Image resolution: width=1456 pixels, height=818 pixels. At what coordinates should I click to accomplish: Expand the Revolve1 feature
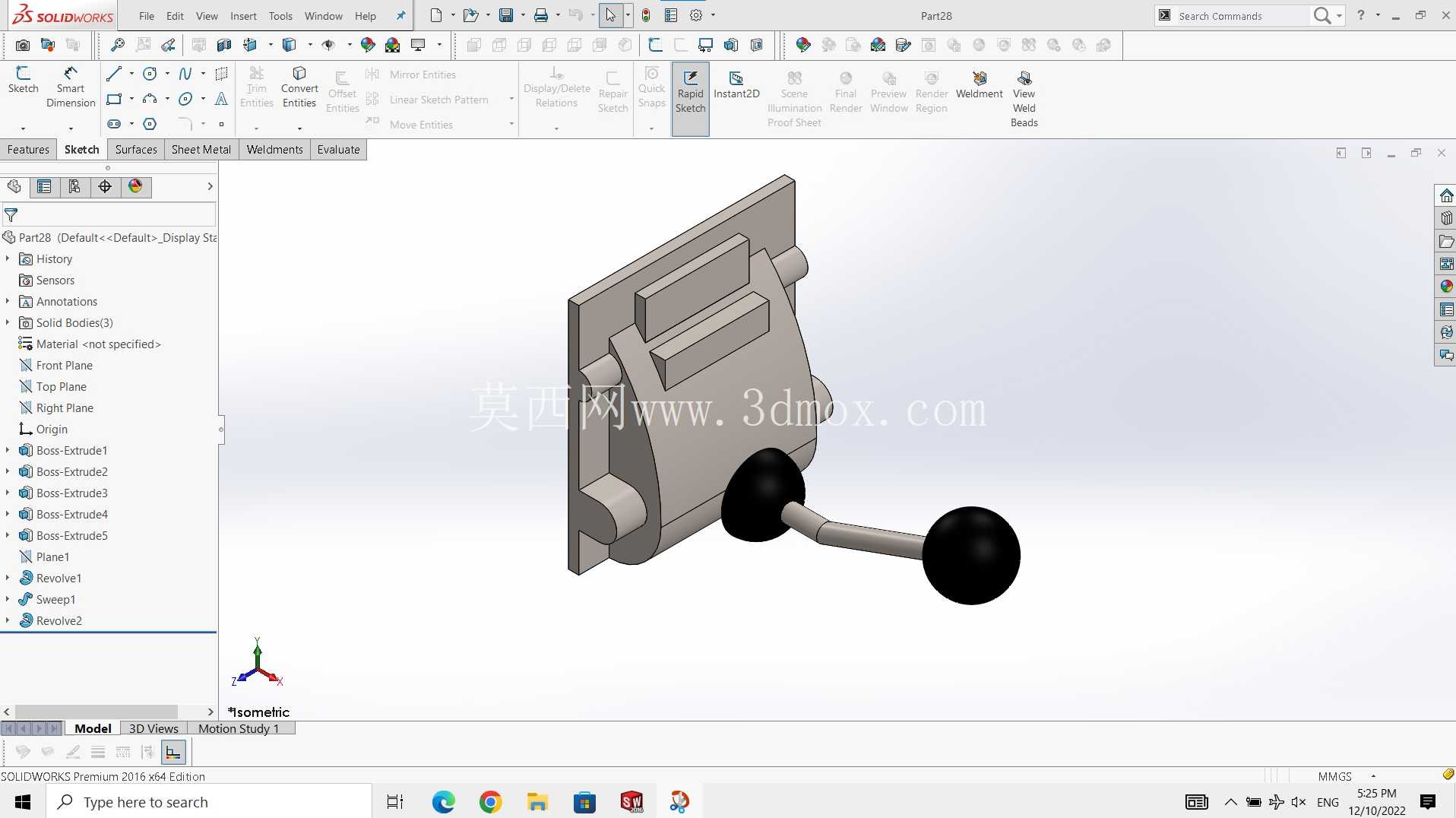(8, 579)
